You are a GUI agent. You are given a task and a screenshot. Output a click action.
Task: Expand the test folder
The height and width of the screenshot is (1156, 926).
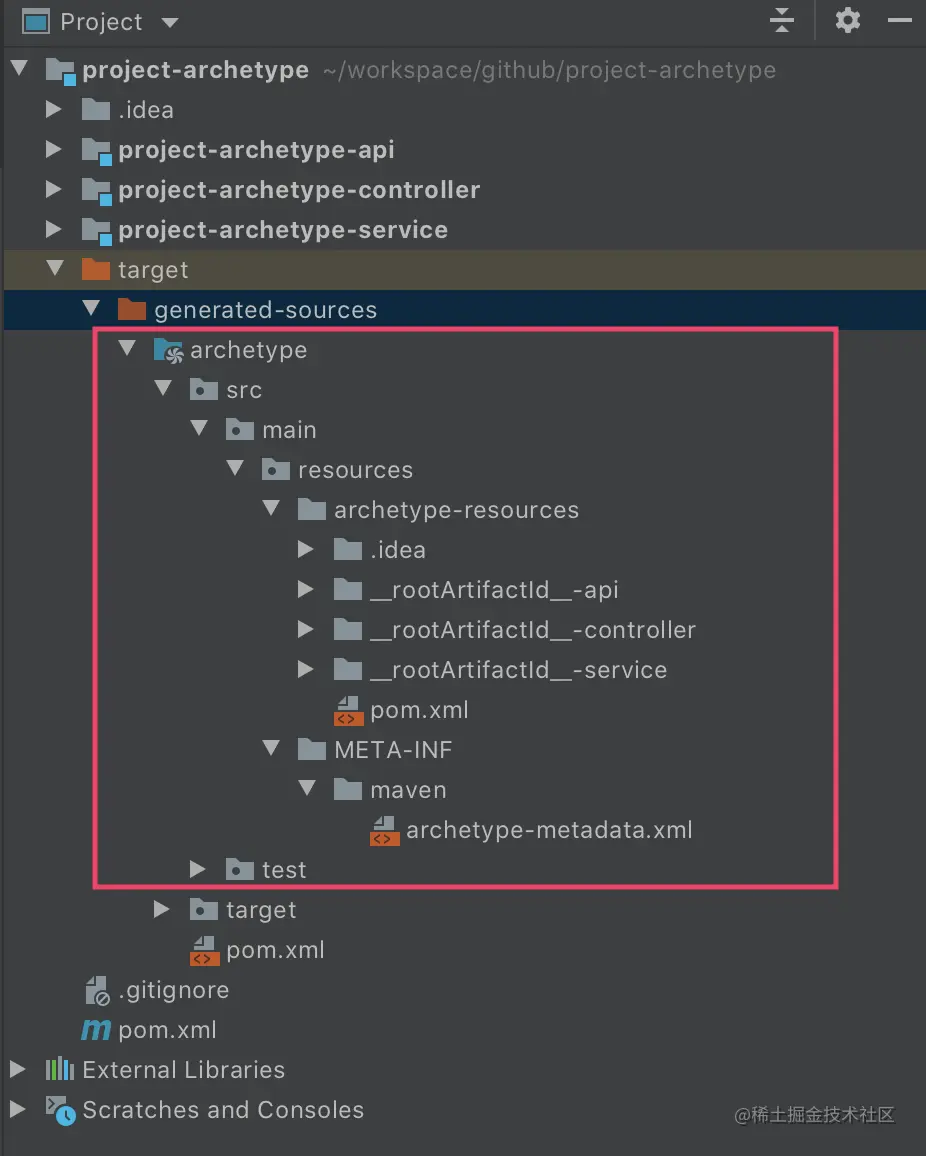coord(198,870)
